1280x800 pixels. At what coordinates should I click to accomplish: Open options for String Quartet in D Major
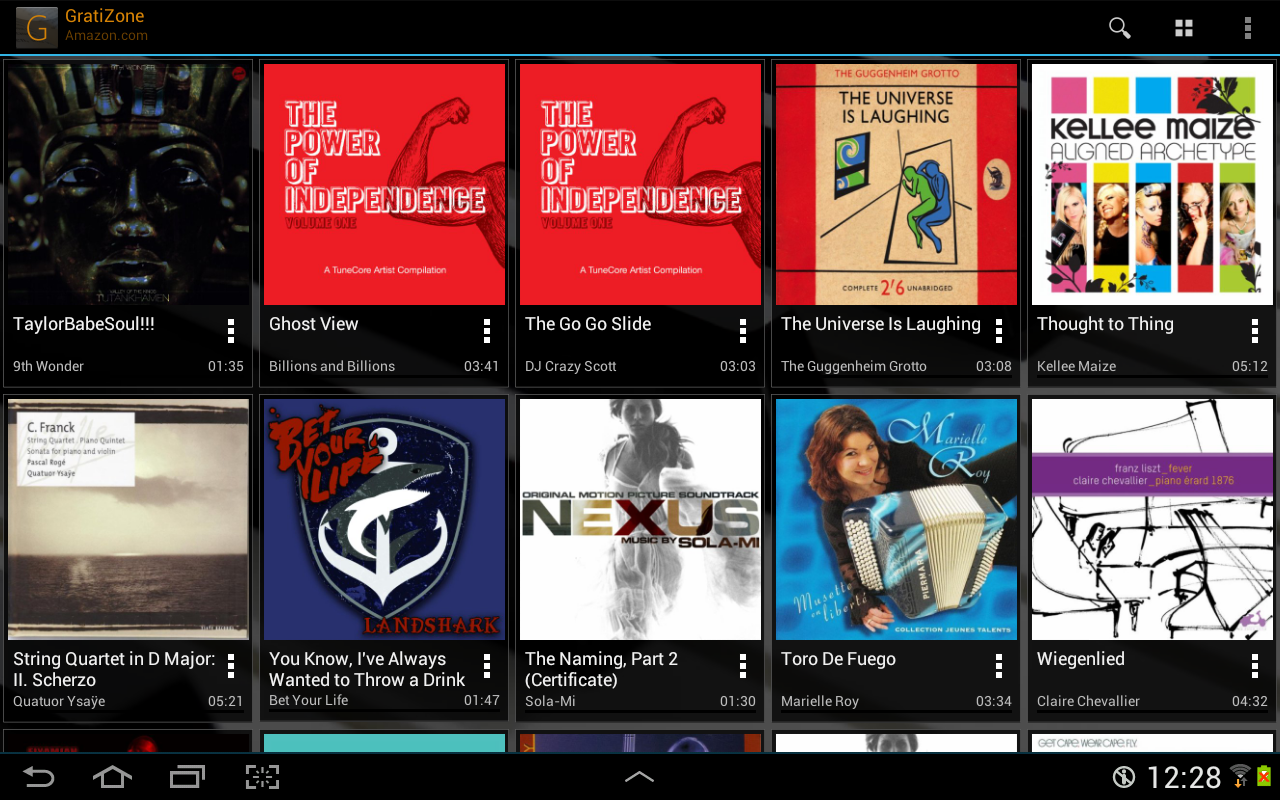tap(231, 666)
